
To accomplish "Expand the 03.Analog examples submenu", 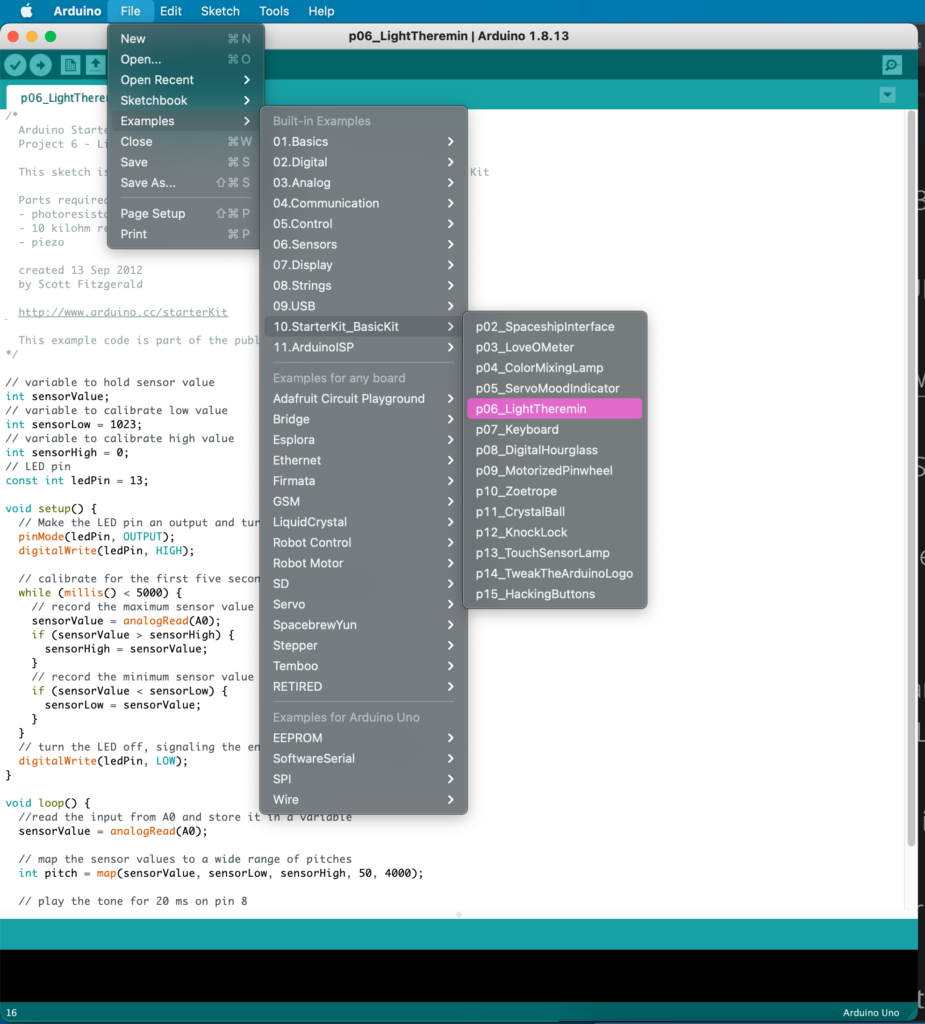I will click(363, 183).
